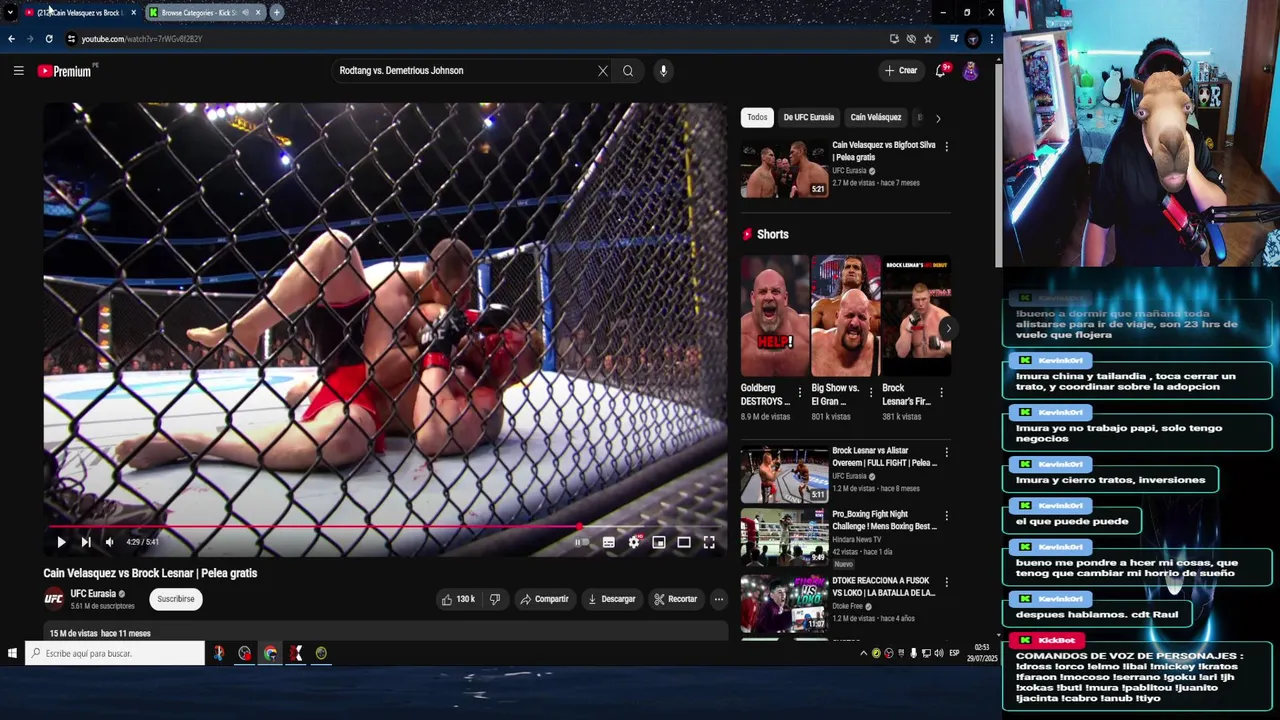Open more actions menu beside Recortar
Viewport: 1280px width, 720px height.
(718, 599)
